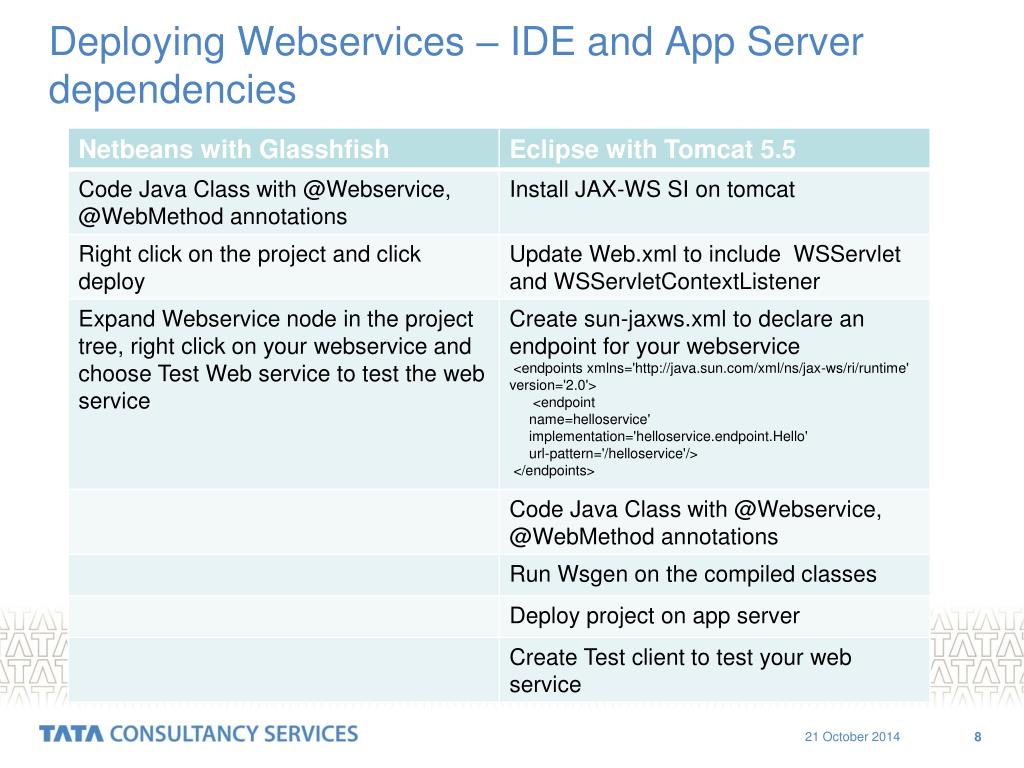Click 'Create sun-jaxws.xml to declare an endpoint' text
Viewport: 1024px width, 768px height.
coord(686,332)
